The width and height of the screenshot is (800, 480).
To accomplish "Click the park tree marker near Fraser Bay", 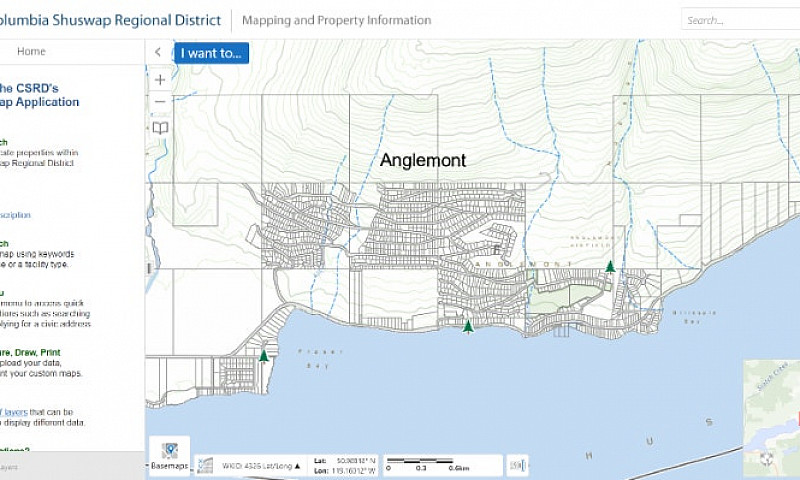I will (x=263, y=355).
